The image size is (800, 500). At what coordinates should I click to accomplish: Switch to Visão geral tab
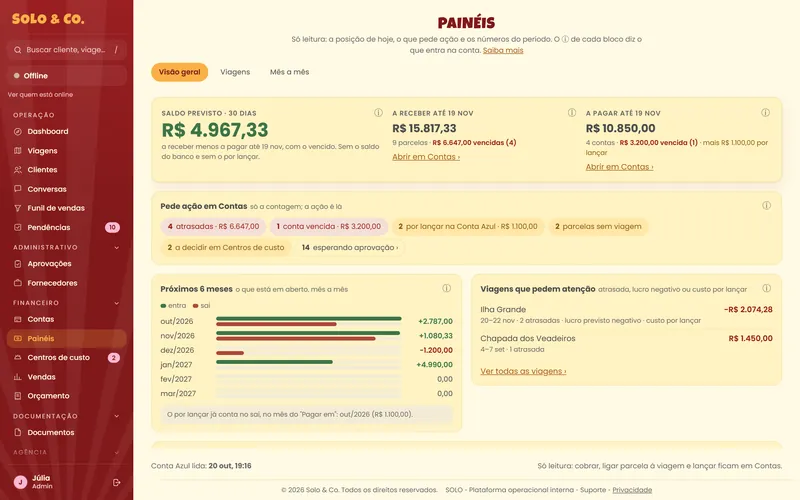[180, 72]
